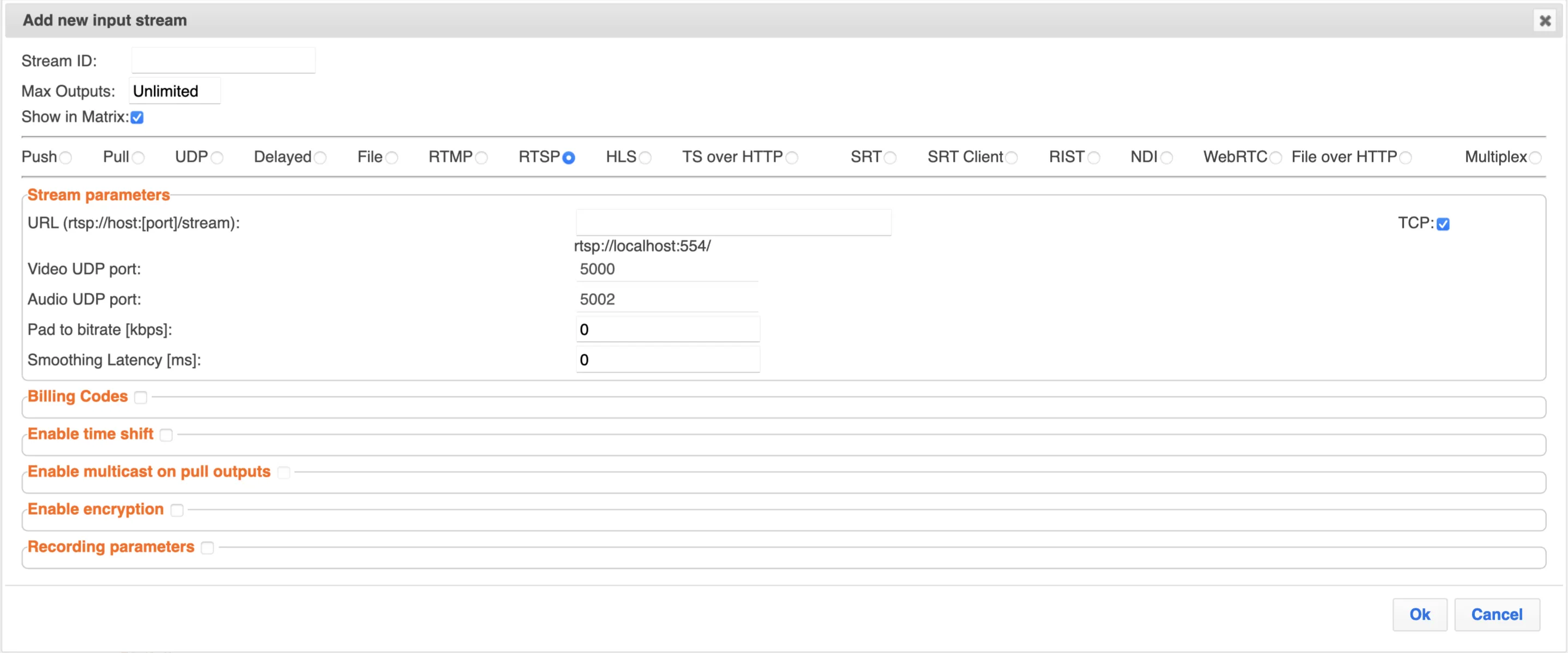Select the SRT radio button
The height and width of the screenshot is (653, 1568).
pyautogui.click(x=890, y=158)
